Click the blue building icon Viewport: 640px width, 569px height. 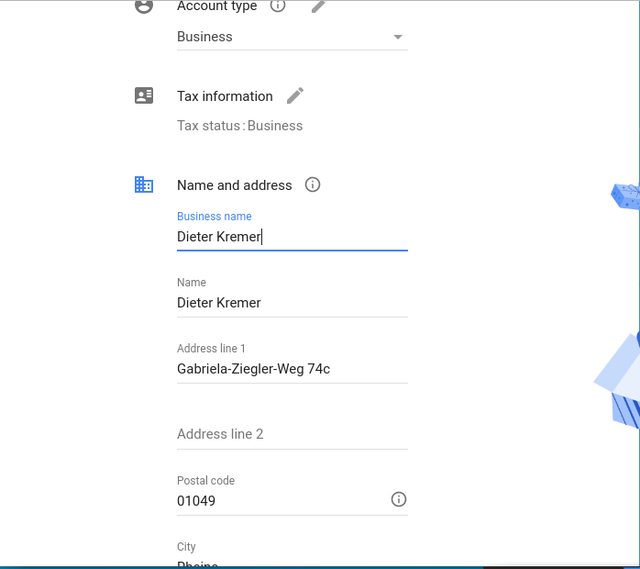[144, 185]
